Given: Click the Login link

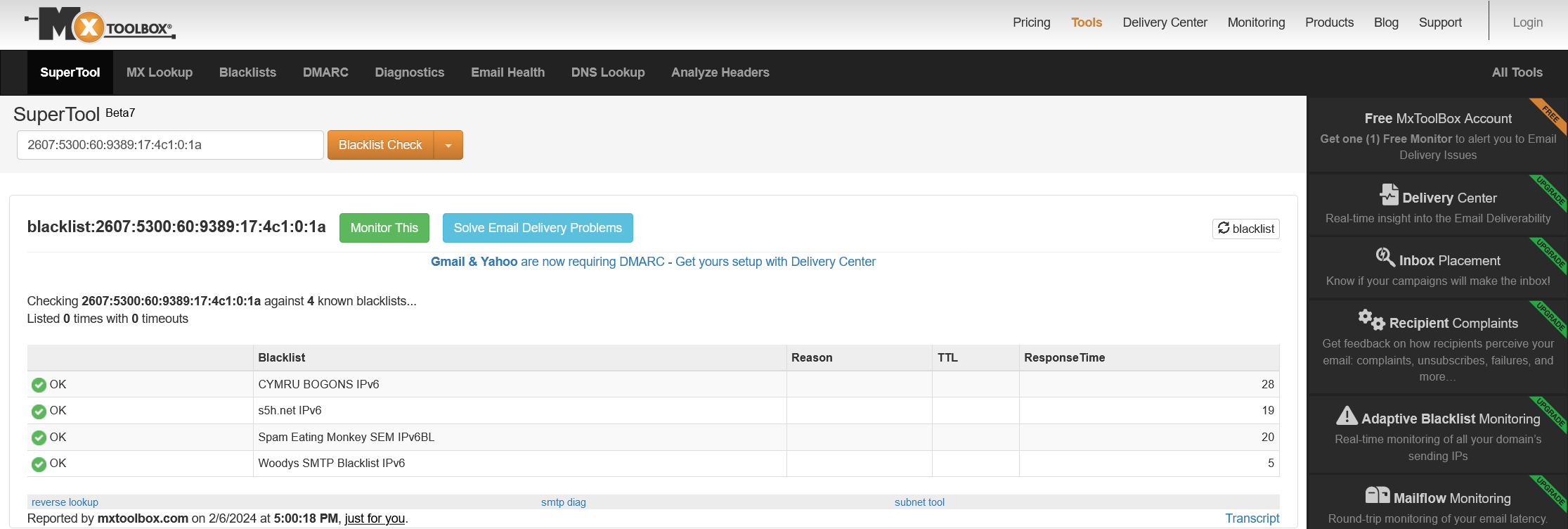Looking at the screenshot, I should (1528, 23).
